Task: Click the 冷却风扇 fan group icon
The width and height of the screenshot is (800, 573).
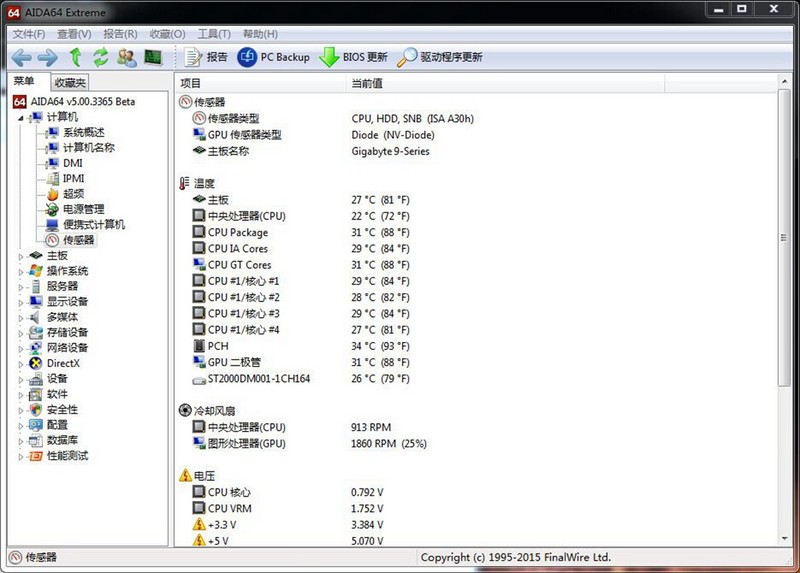Action: pos(185,410)
